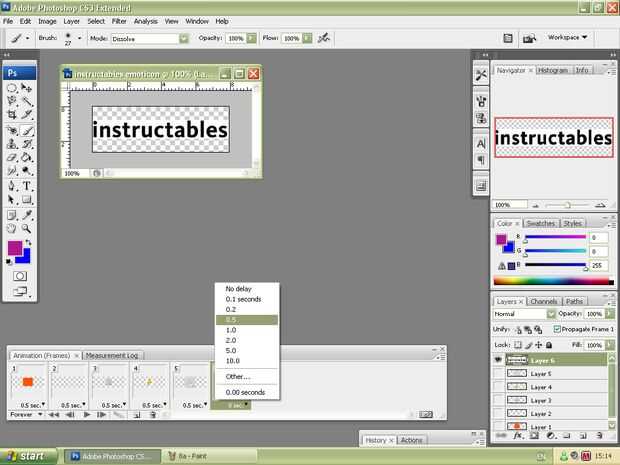
Task: Toggle lock all in Layers panel
Action: click(x=549, y=345)
